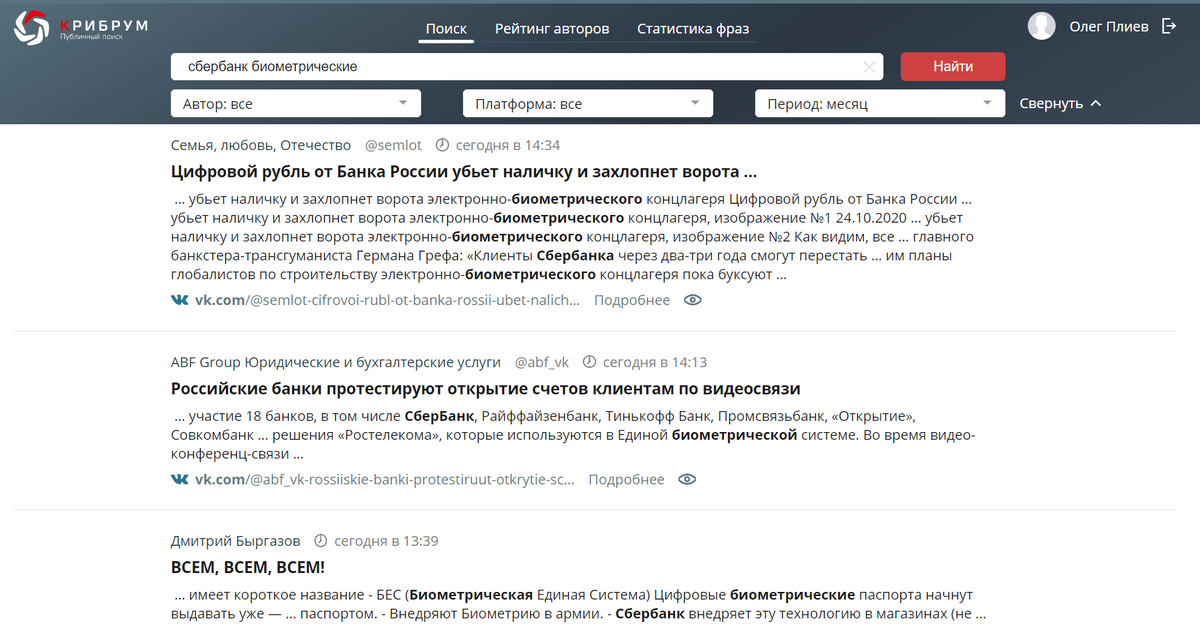Image resolution: width=1200 pixels, height=624 pixels.
Task: Click Подробнее under the semlot post
Action: pyautogui.click(x=632, y=300)
